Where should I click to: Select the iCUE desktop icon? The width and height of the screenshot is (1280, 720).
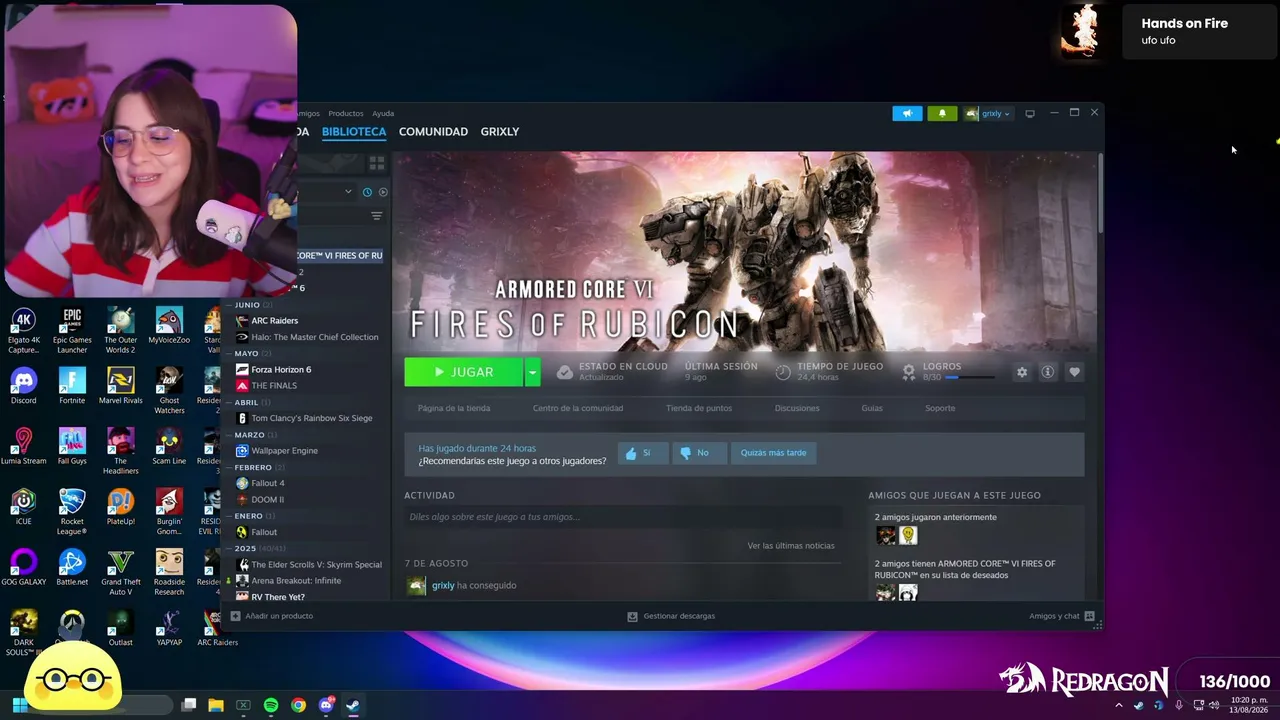[x=23, y=507]
